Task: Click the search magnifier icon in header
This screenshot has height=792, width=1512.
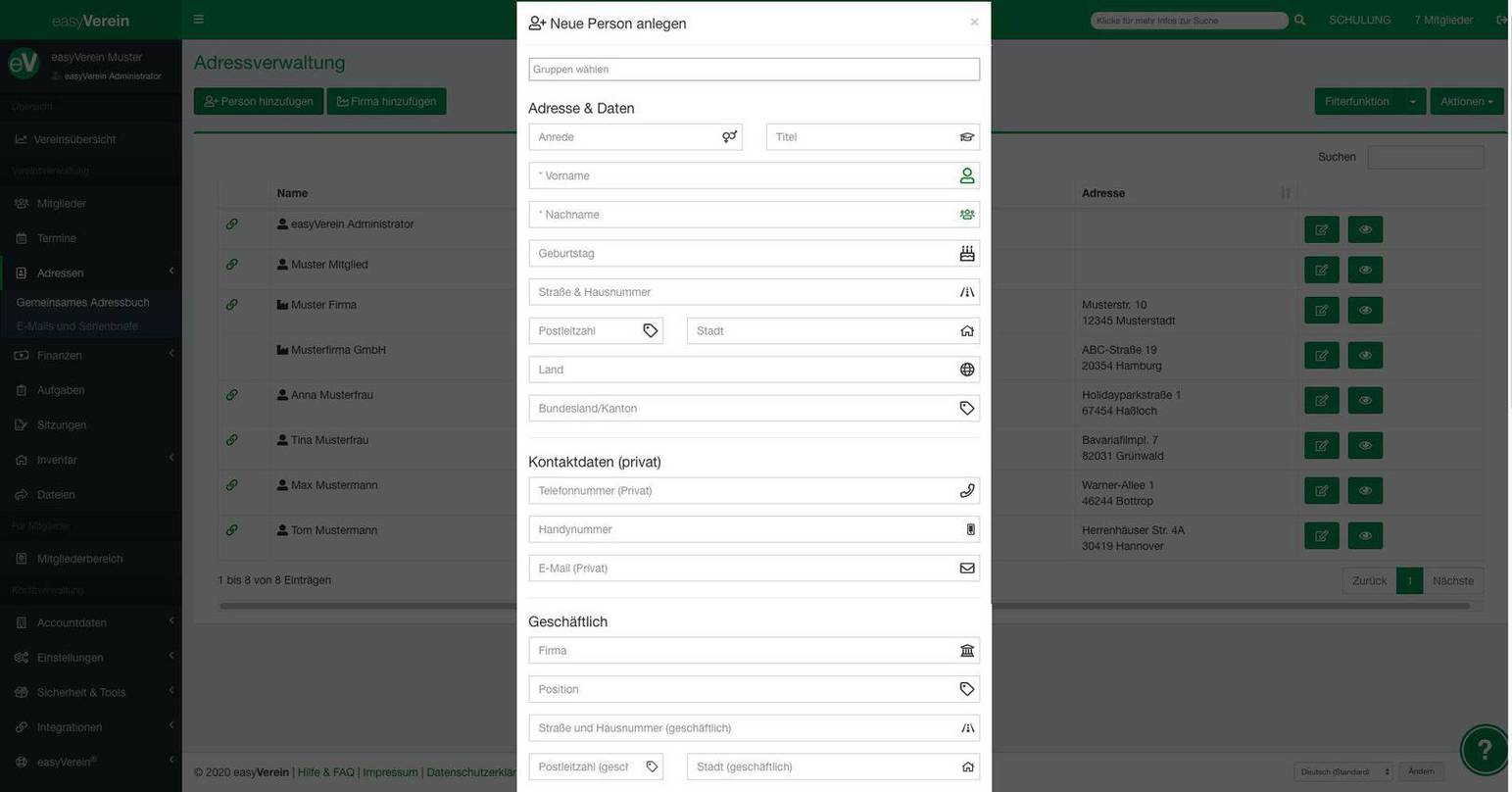Action: click(x=1299, y=20)
